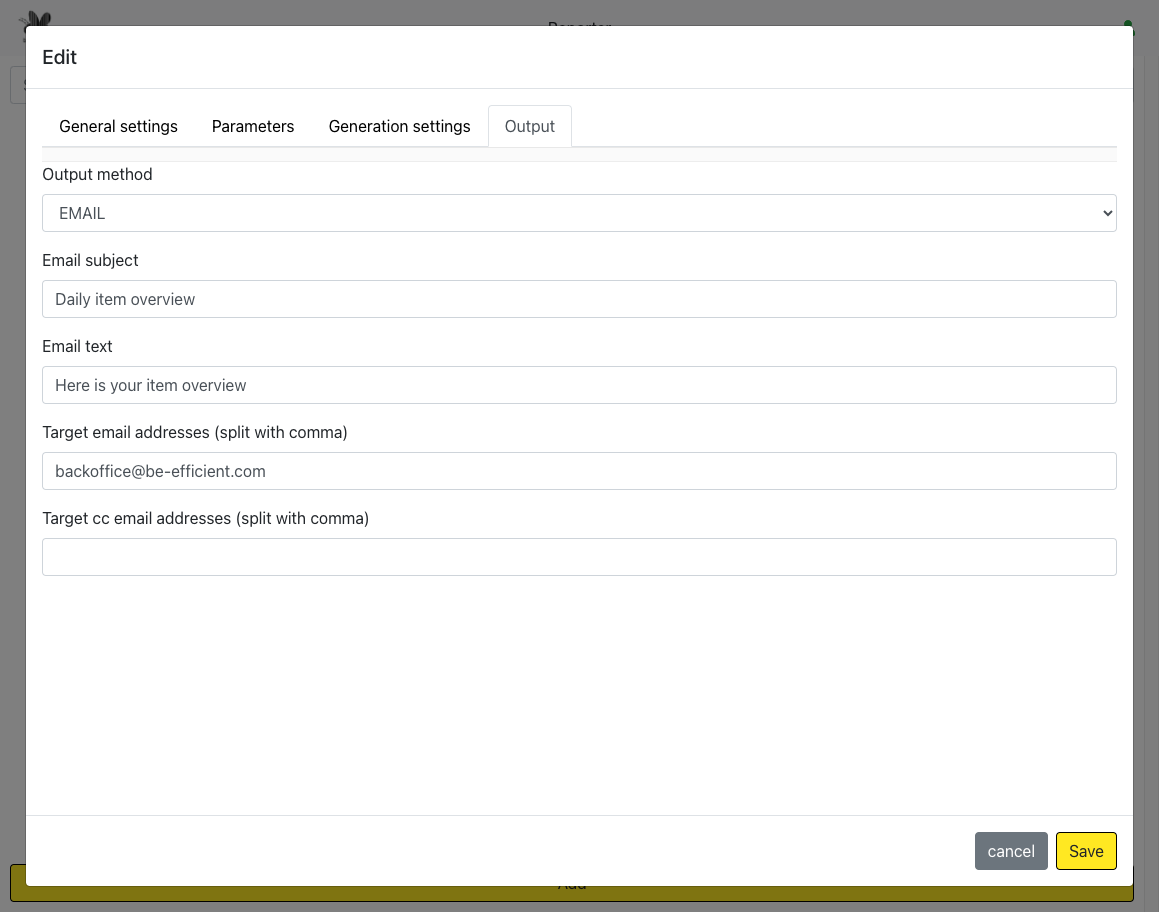
Task: Click the arrow of the EMAIL select box
Action: click(x=1106, y=213)
